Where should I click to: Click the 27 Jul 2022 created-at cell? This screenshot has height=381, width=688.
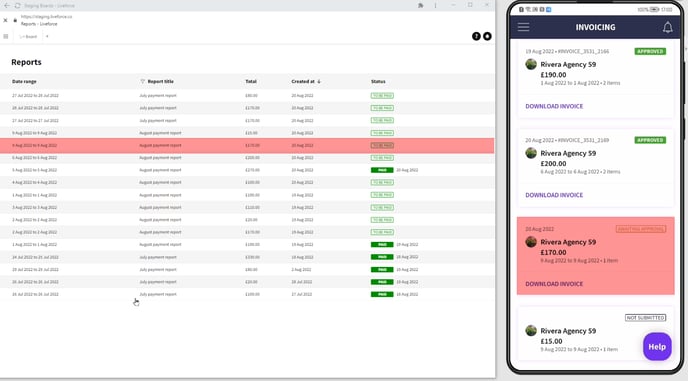301,294
